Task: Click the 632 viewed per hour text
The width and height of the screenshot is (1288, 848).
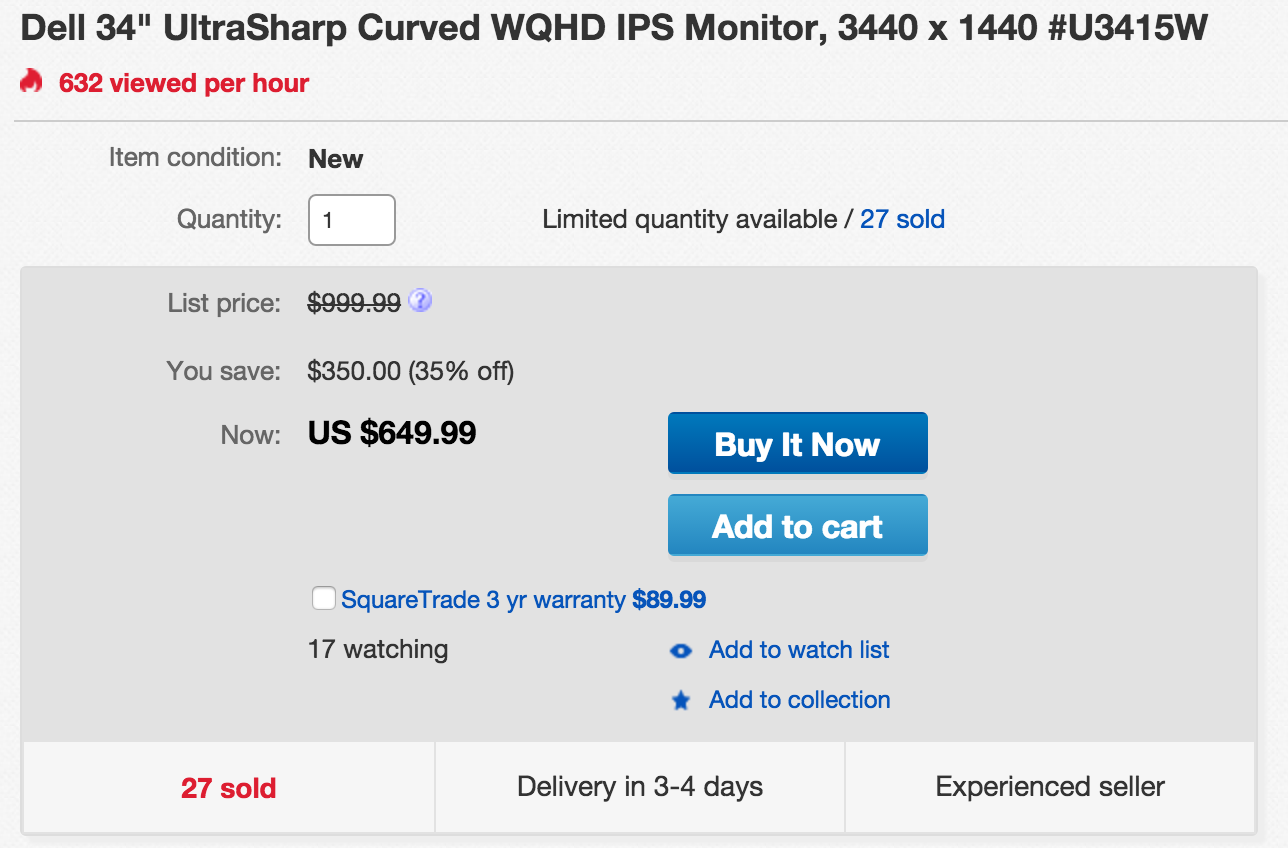Action: coord(184,83)
